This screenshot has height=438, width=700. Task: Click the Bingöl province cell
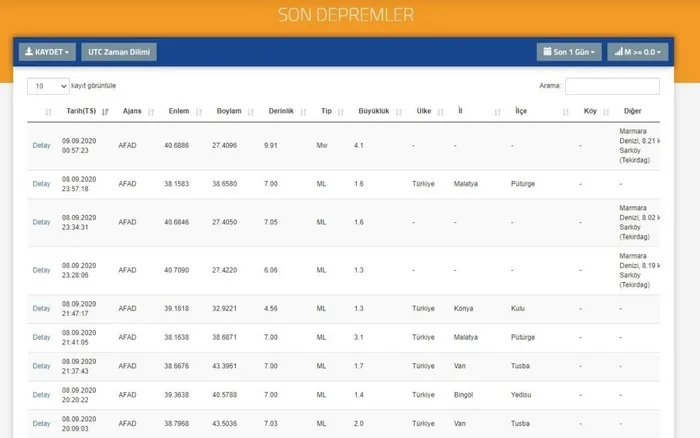point(463,395)
